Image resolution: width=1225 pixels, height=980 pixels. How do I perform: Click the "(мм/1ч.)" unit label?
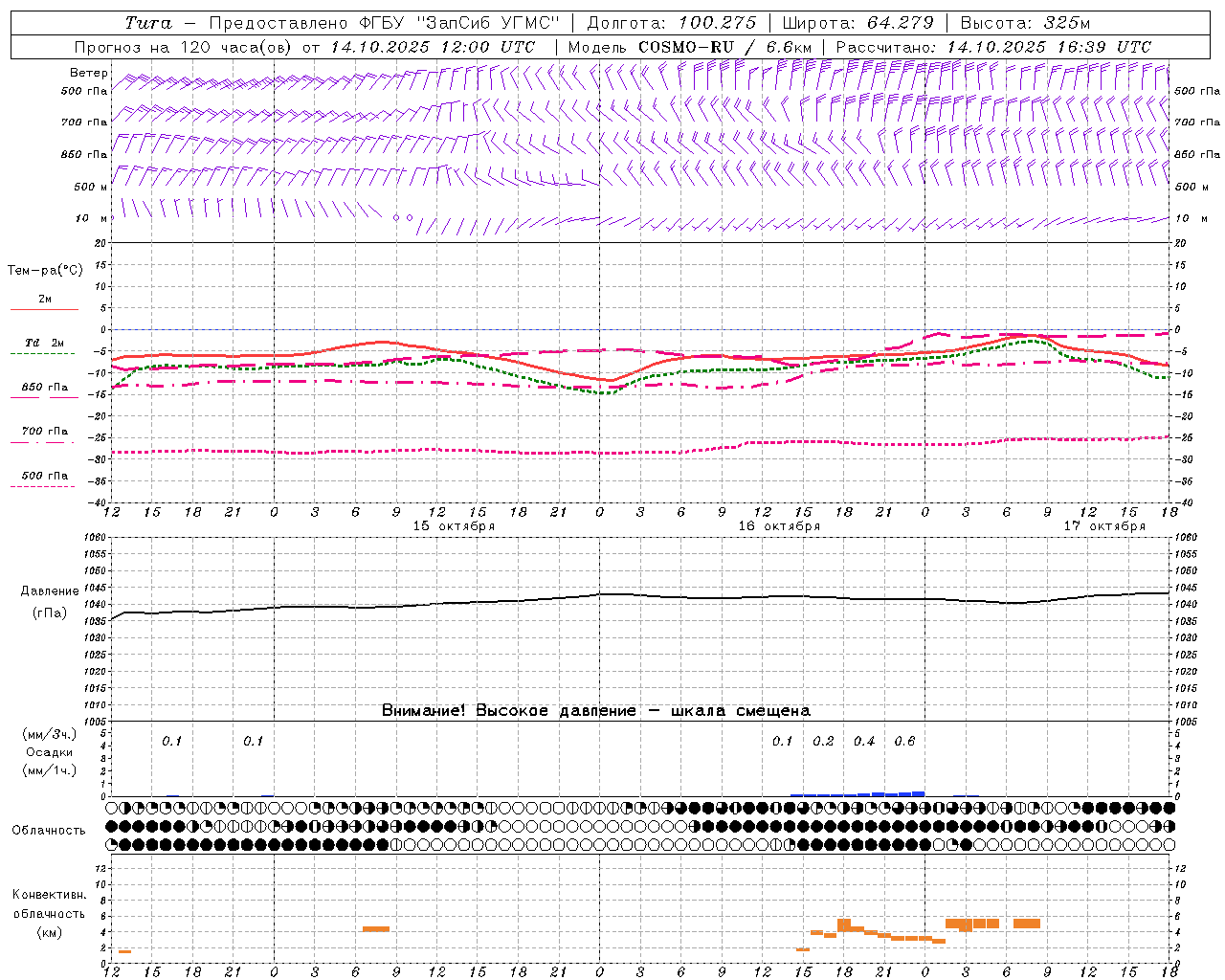pyautogui.click(x=50, y=770)
